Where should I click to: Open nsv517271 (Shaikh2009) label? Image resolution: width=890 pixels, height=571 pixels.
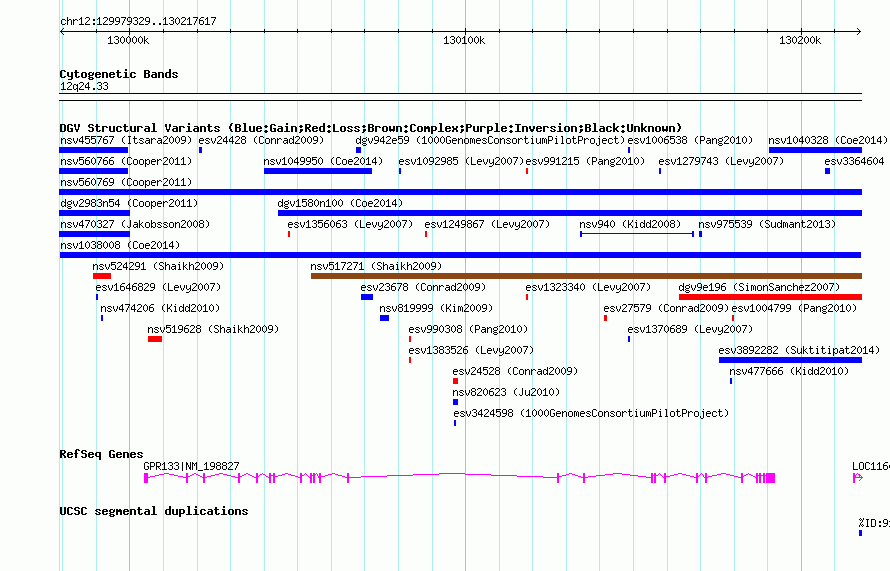[376, 266]
